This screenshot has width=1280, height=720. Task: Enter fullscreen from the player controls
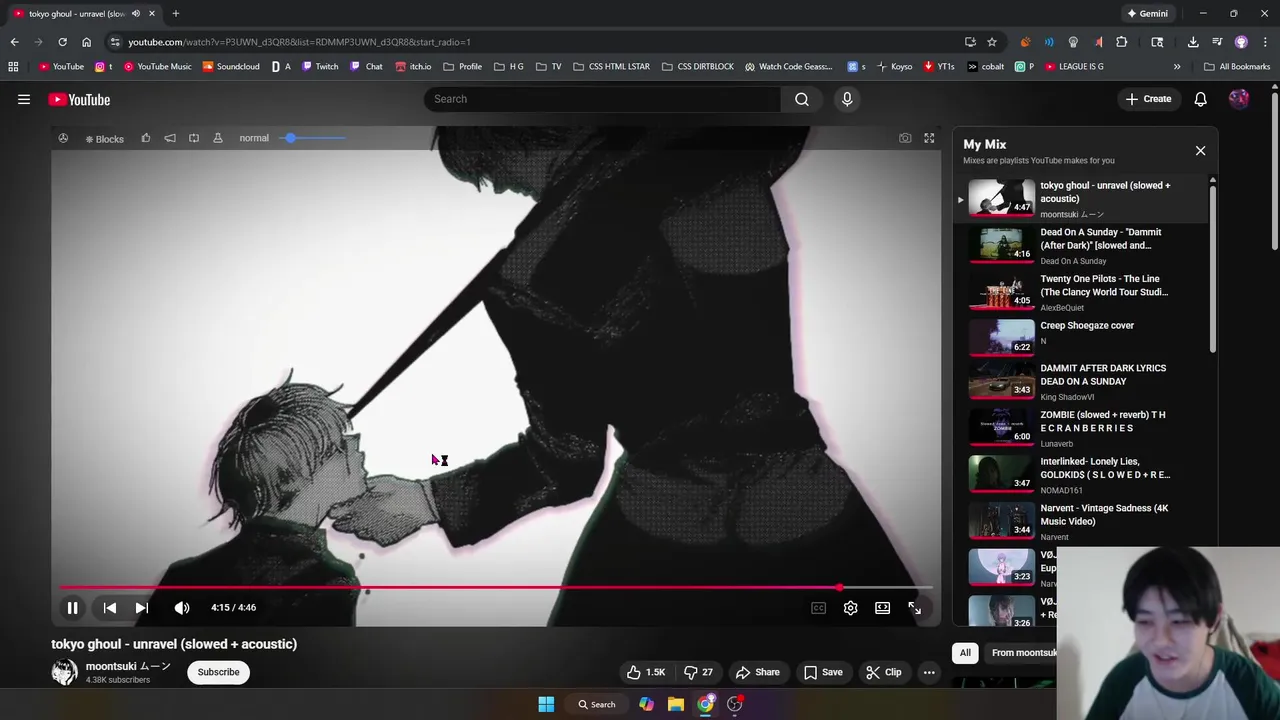click(x=914, y=607)
